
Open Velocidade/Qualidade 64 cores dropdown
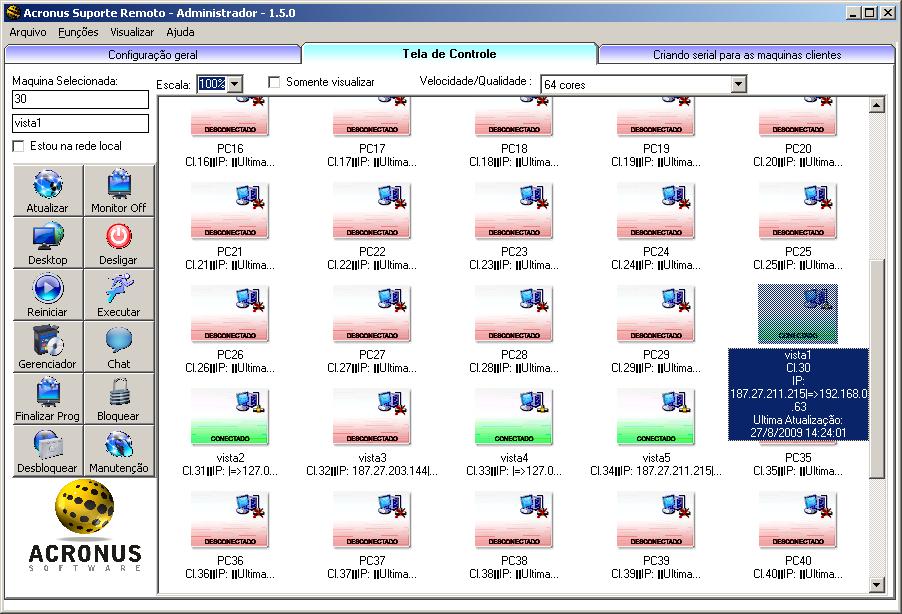click(x=739, y=85)
